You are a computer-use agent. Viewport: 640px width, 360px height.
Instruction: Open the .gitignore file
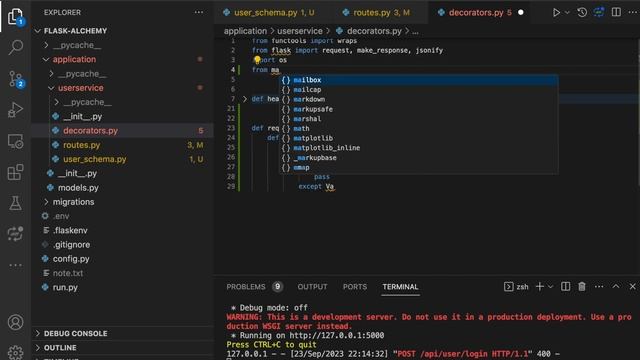click(122, 244)
